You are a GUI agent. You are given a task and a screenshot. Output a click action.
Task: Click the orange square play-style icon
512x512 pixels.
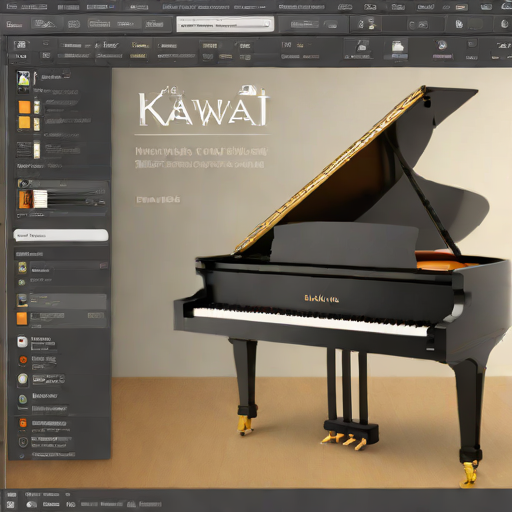coord(23,423)
